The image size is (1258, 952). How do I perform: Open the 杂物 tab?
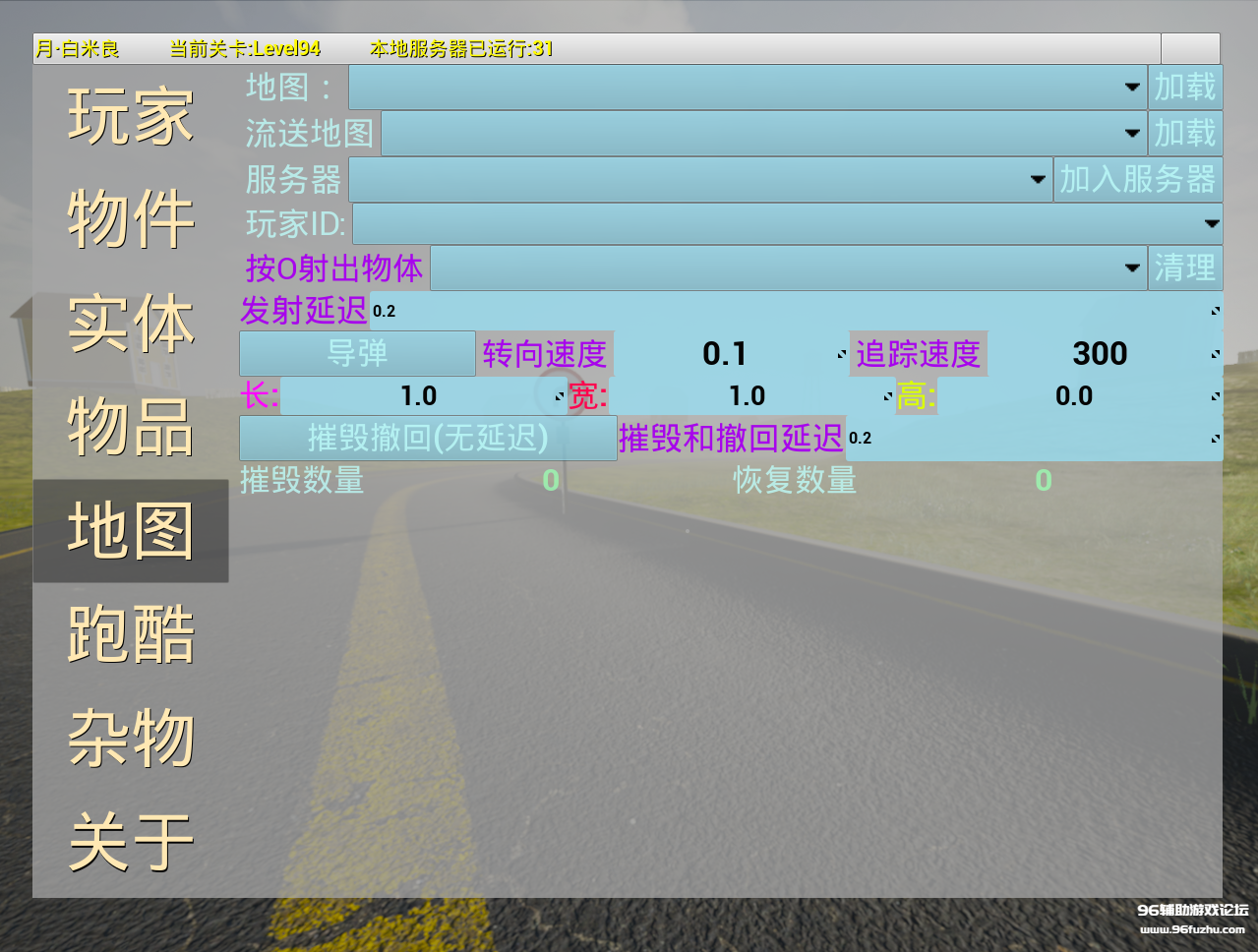131,738
